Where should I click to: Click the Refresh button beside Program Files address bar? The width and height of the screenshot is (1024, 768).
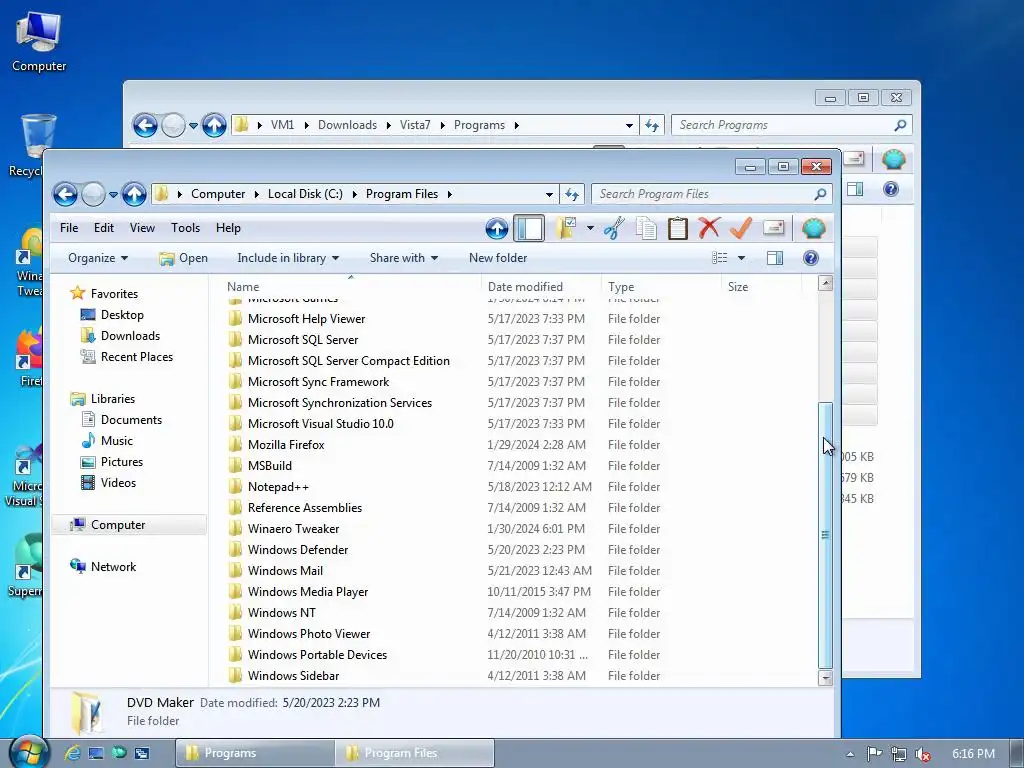[572, 194]
